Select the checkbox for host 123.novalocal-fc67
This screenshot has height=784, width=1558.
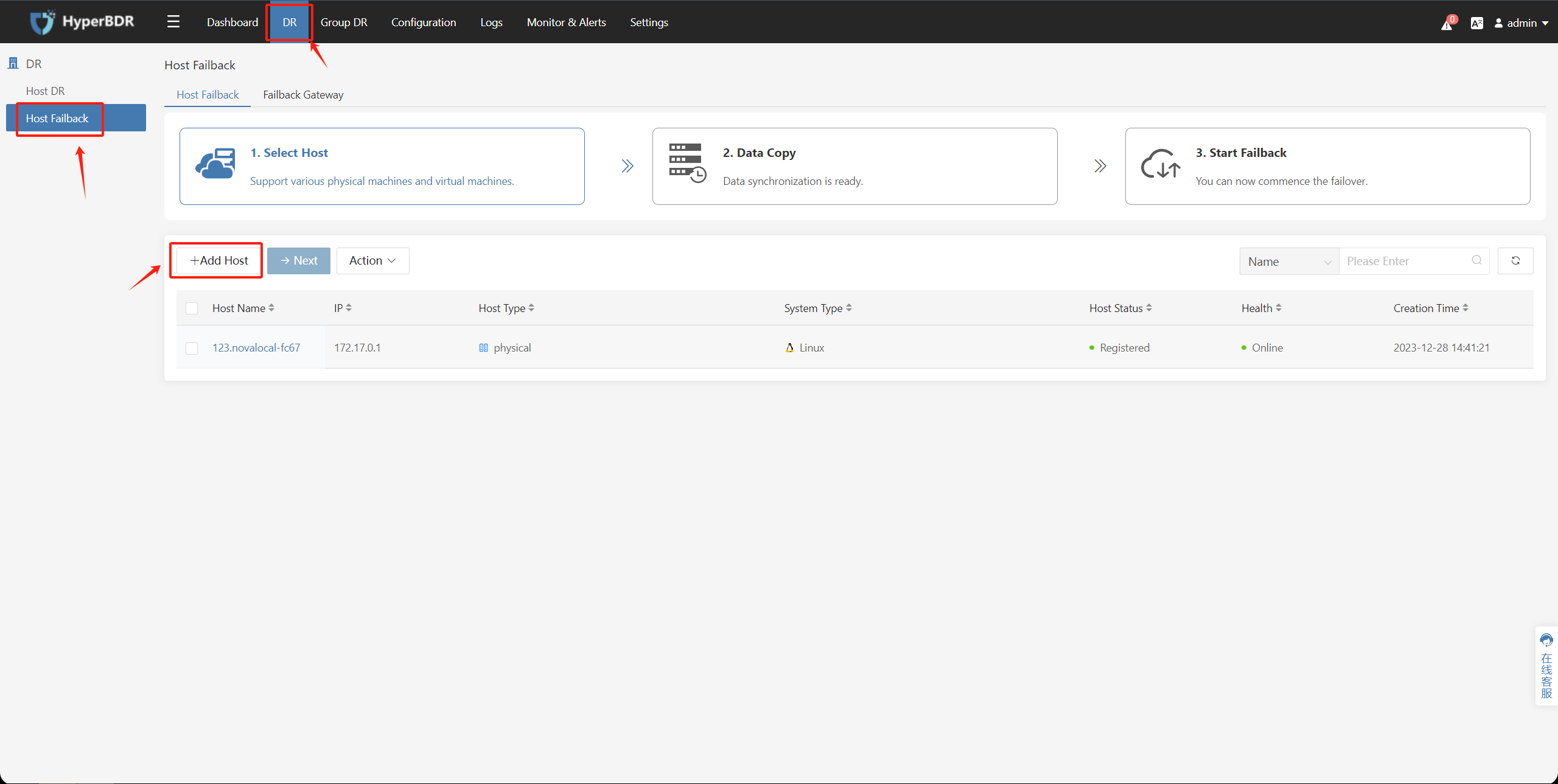click(192, 348)
